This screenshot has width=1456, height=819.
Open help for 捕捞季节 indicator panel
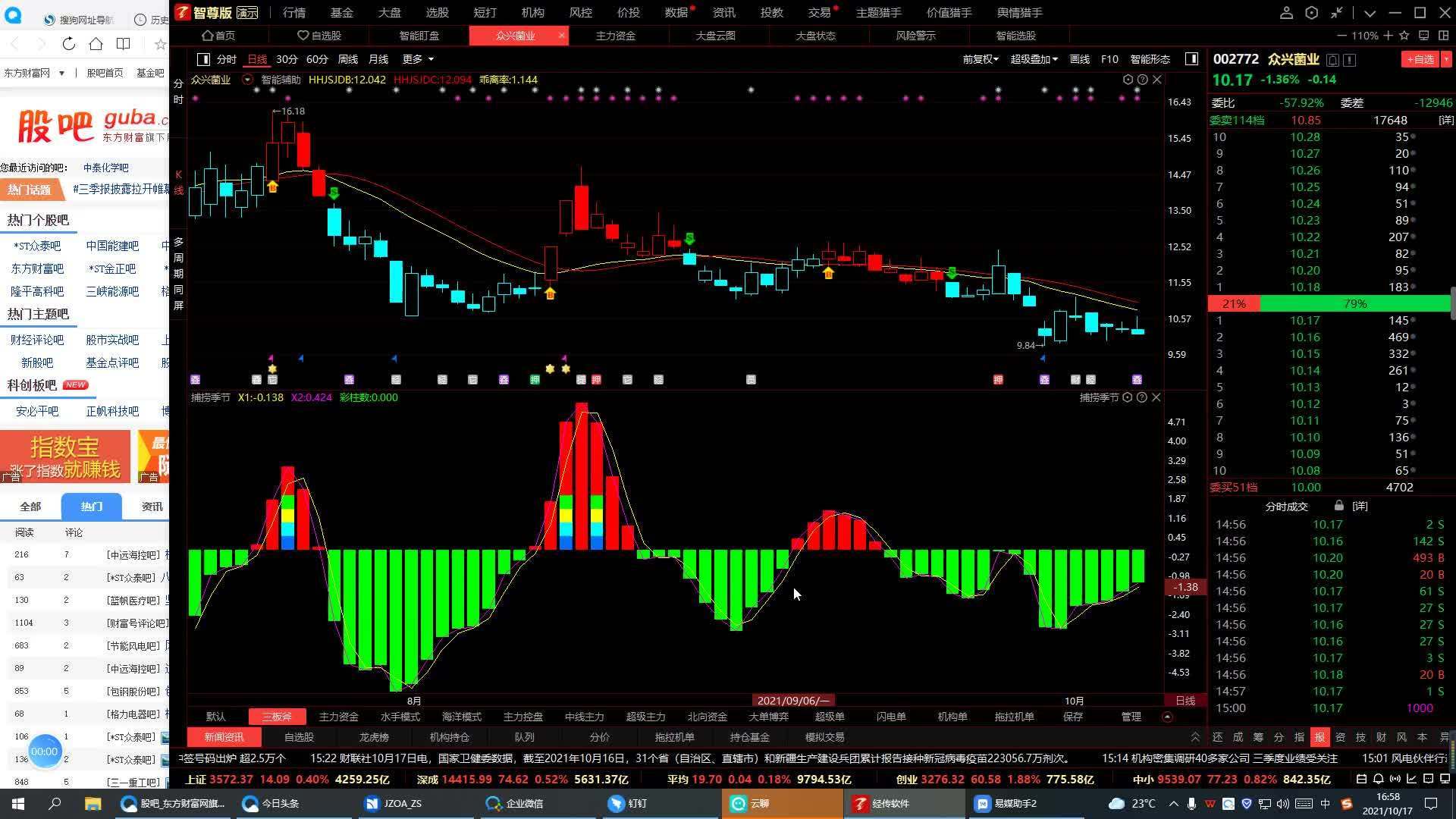(1142, 397)
